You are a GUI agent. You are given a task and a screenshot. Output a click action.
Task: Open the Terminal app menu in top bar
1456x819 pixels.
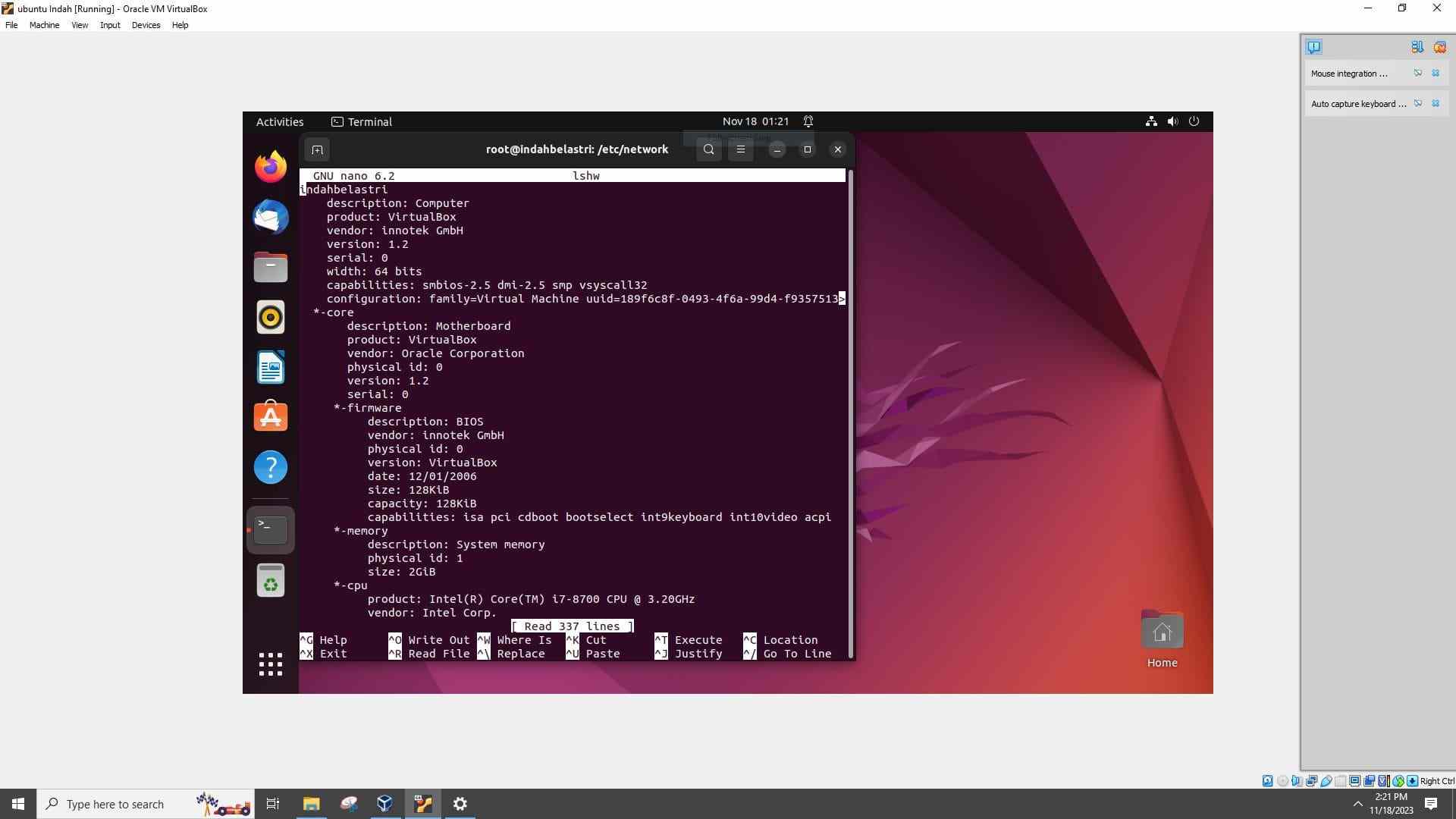tap(362, 121)
